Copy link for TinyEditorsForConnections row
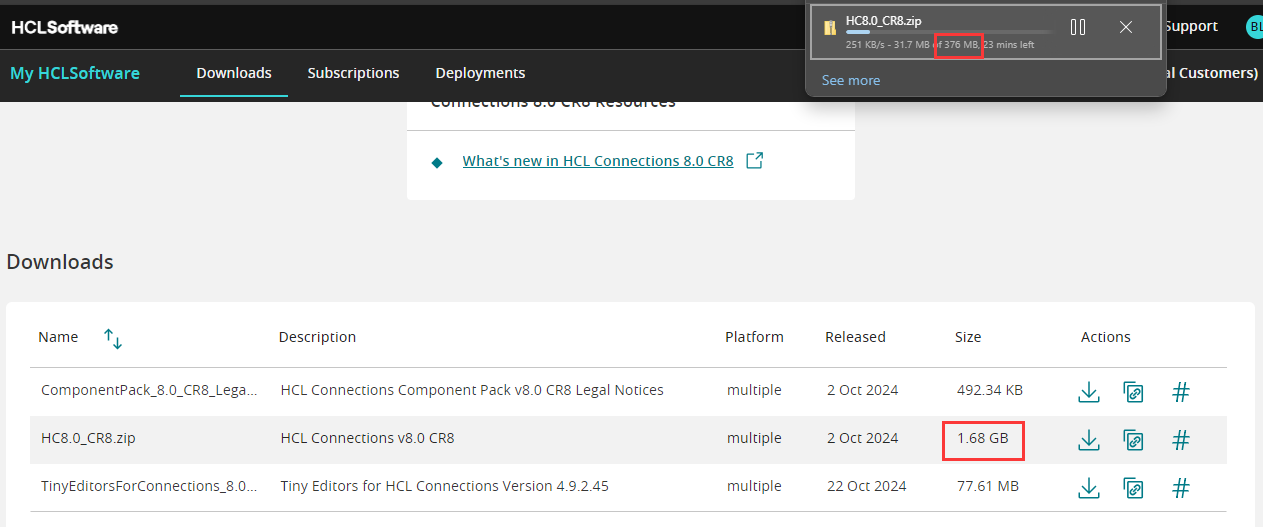Screen dimensions: 1263x527 (1133, 487)
